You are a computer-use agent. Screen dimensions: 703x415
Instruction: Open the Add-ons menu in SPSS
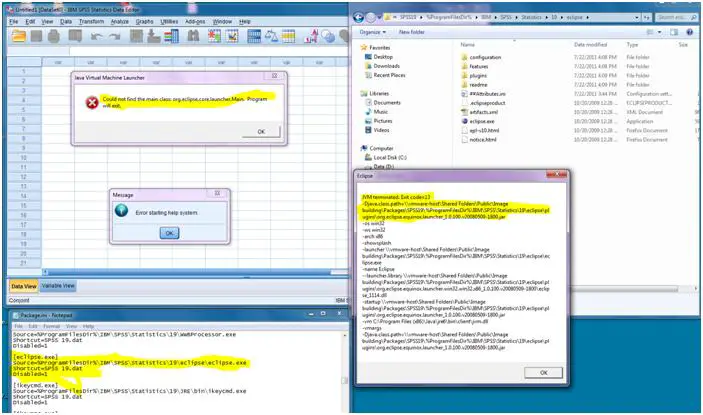tap(195, 22)
